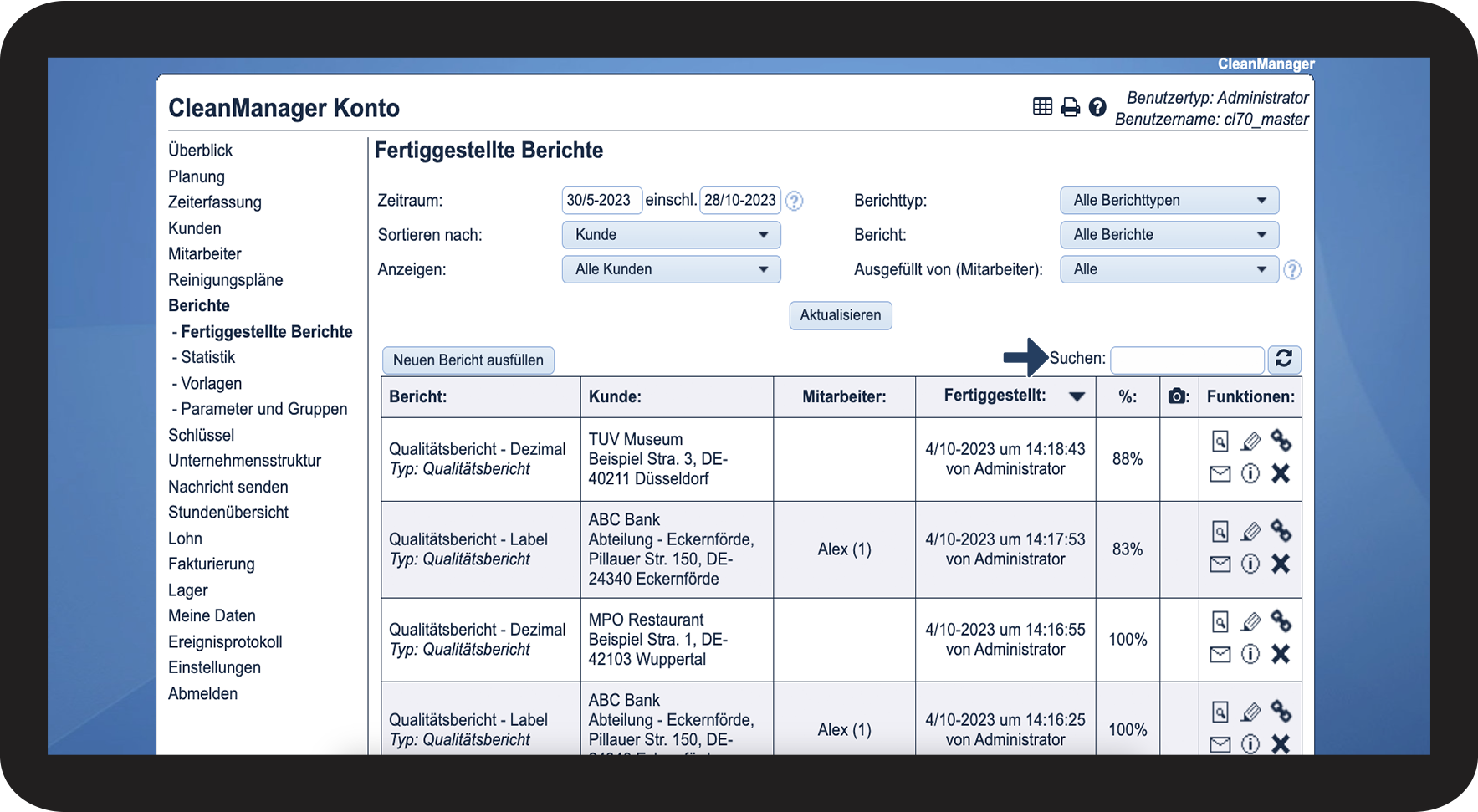Email the MPO Restaurant report
This screenshot has width=1478, height=812.
[x=1220, y=655]
